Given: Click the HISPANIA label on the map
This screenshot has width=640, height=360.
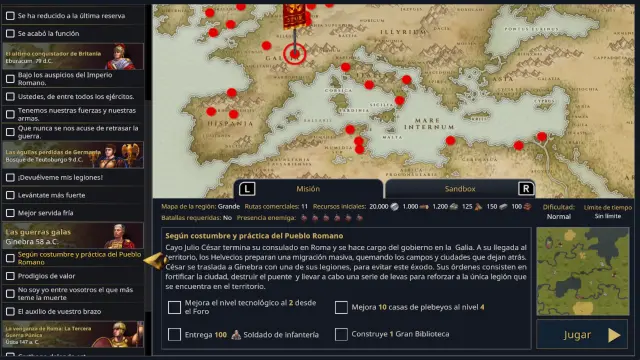Looking at the screenshot, I should [x=230, y=124].
